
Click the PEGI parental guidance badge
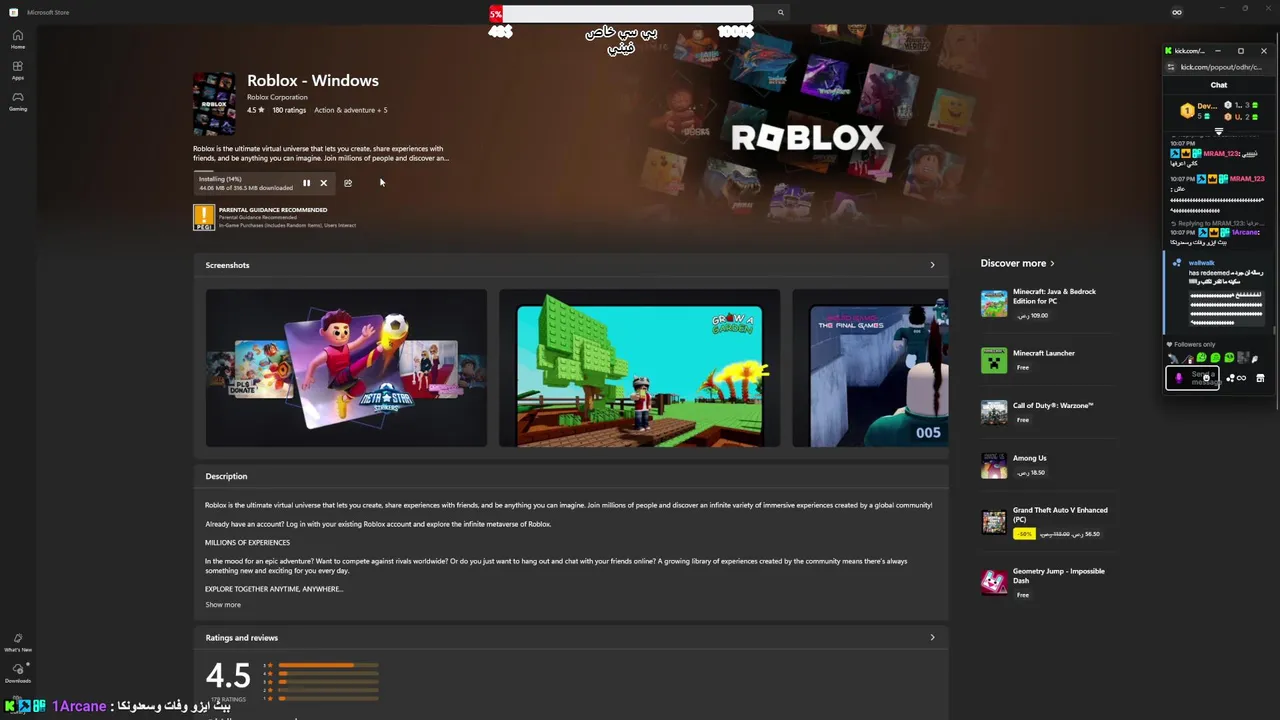[x=204, y=217]
